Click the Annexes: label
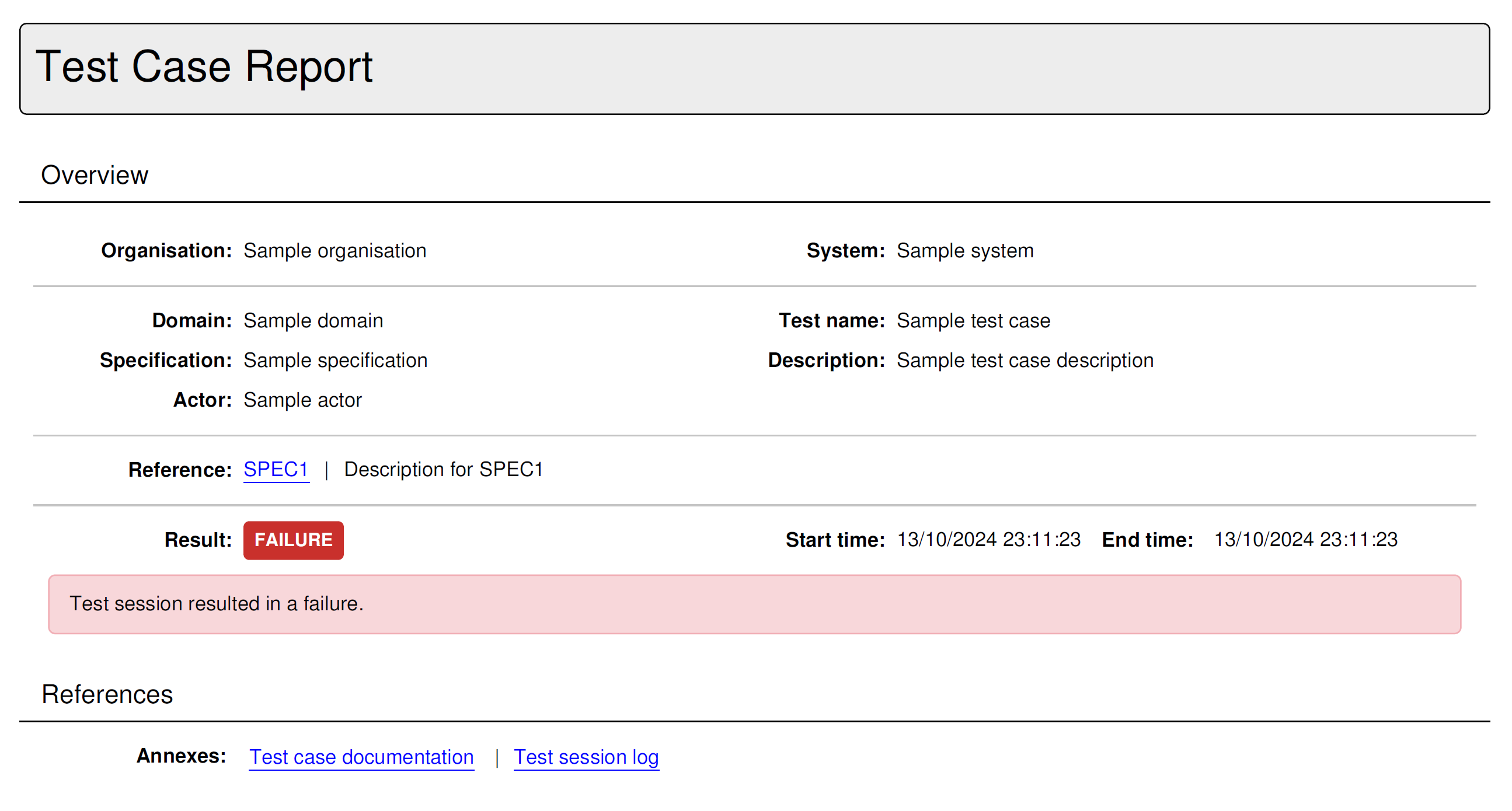 182,756
